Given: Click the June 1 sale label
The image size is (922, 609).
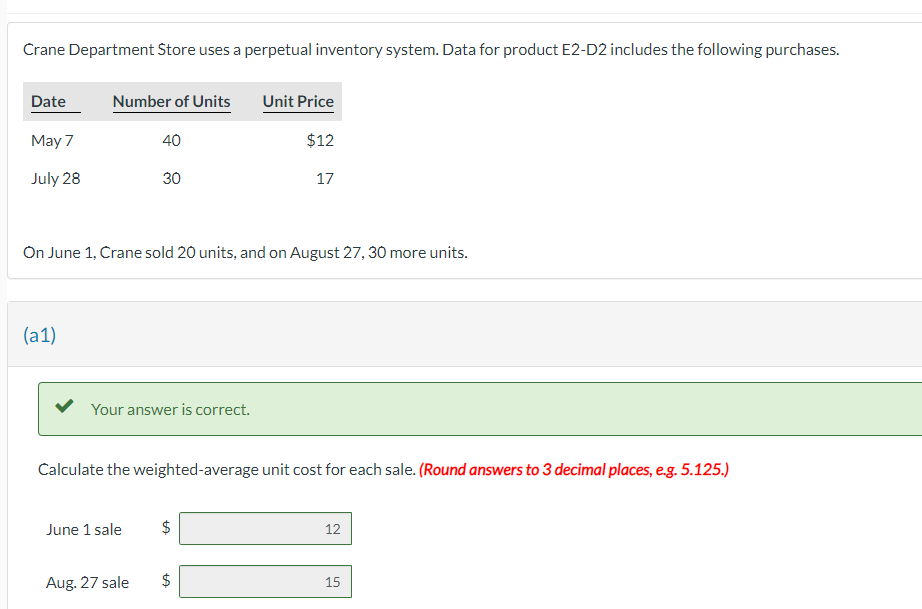Looking at the screenshot, I should tap(84, 529).
